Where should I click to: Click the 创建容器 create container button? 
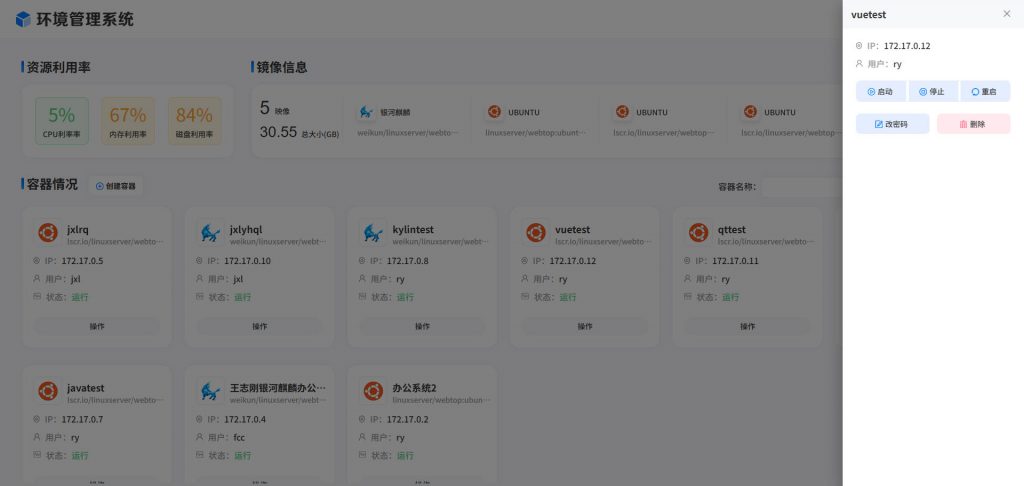(x=116, y=186)
